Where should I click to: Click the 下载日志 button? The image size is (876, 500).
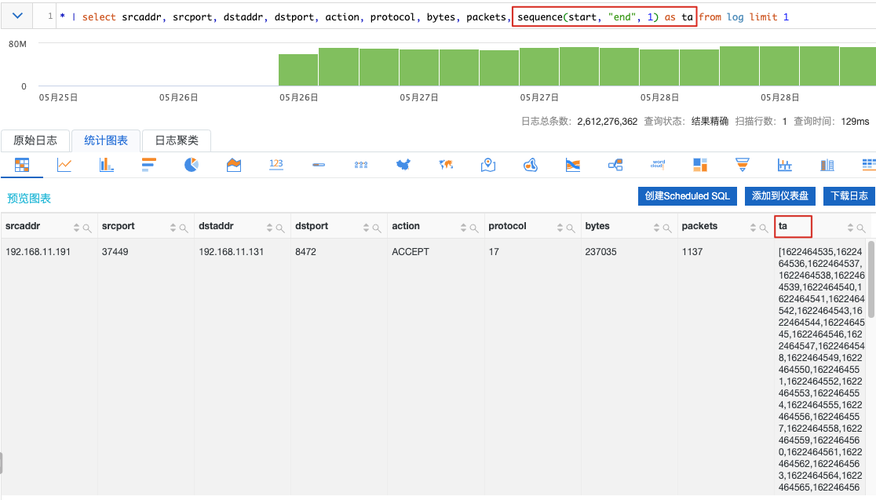849,196
